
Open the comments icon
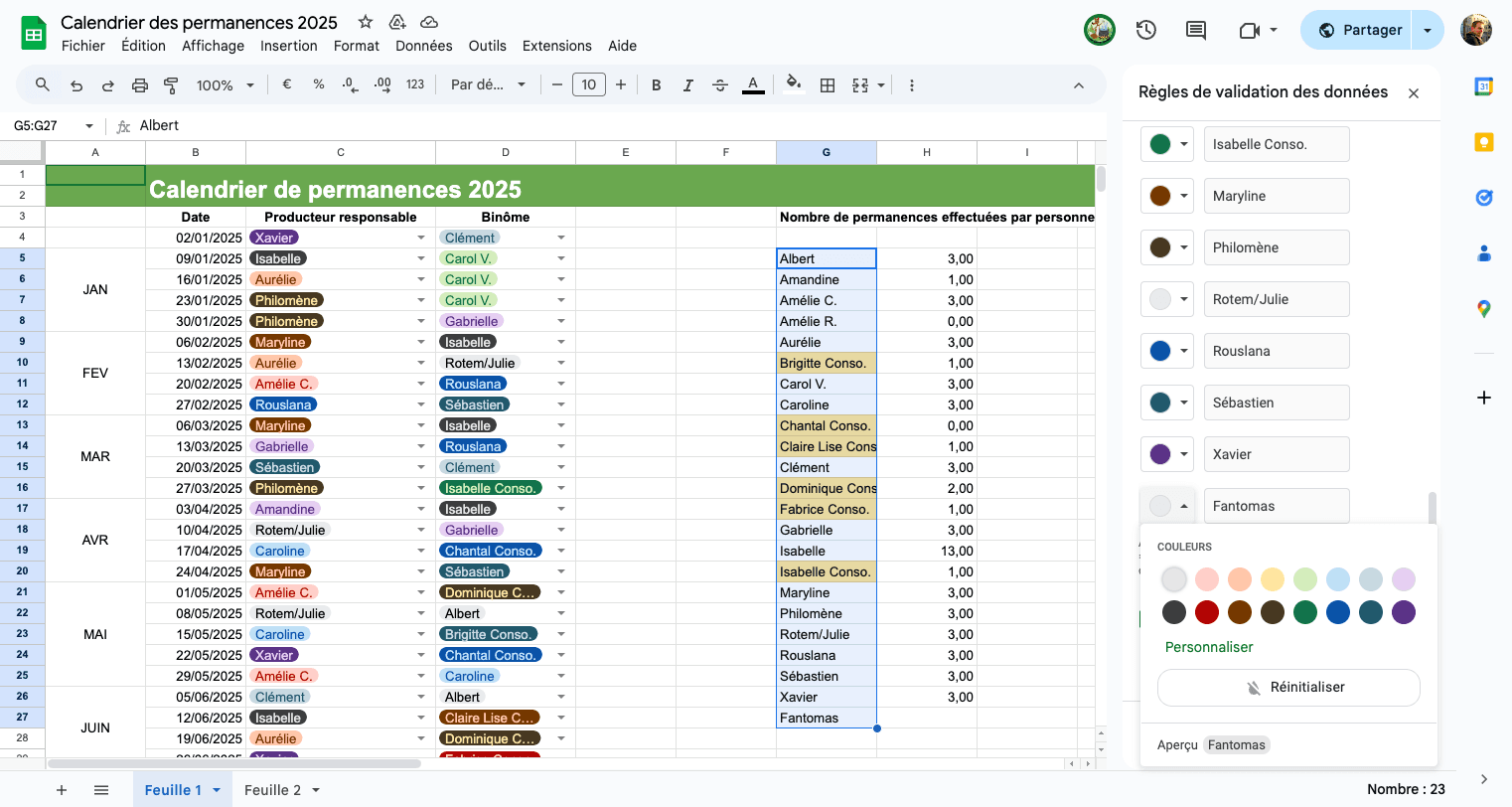(x=1196, y=30)
